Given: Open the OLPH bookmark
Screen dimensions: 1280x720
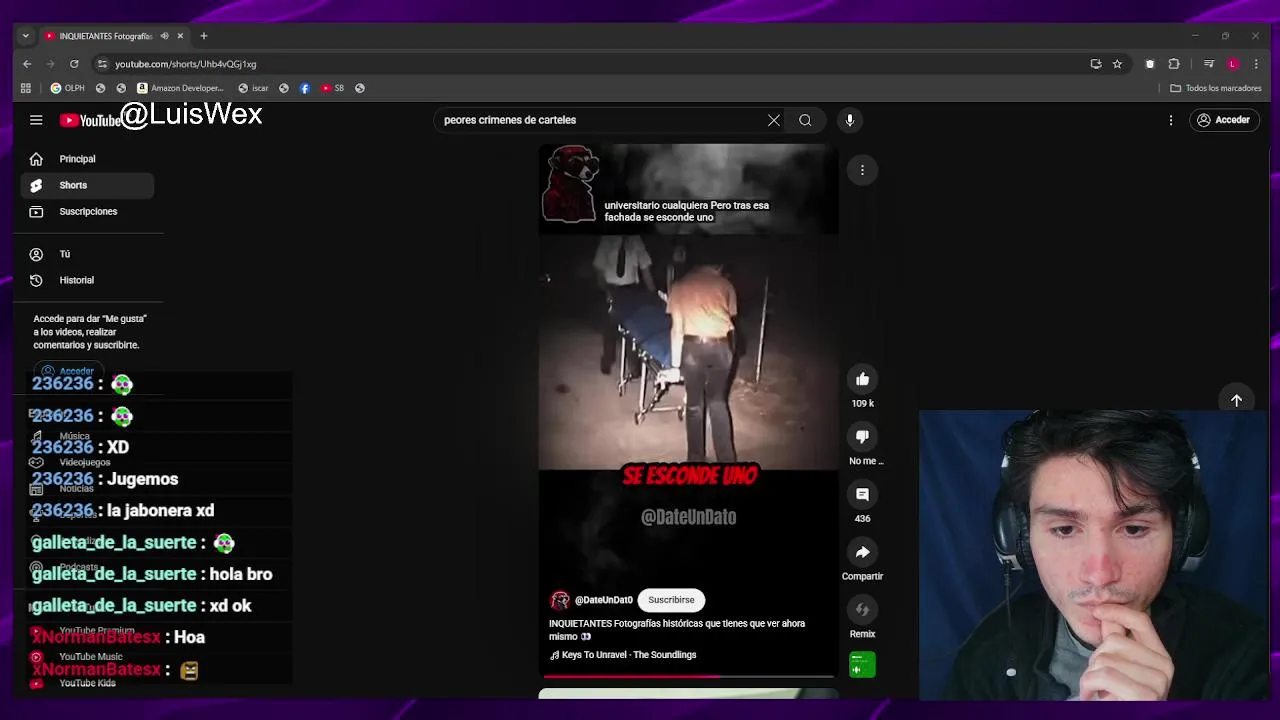Looking at the screenshot, I should point(68,88).
